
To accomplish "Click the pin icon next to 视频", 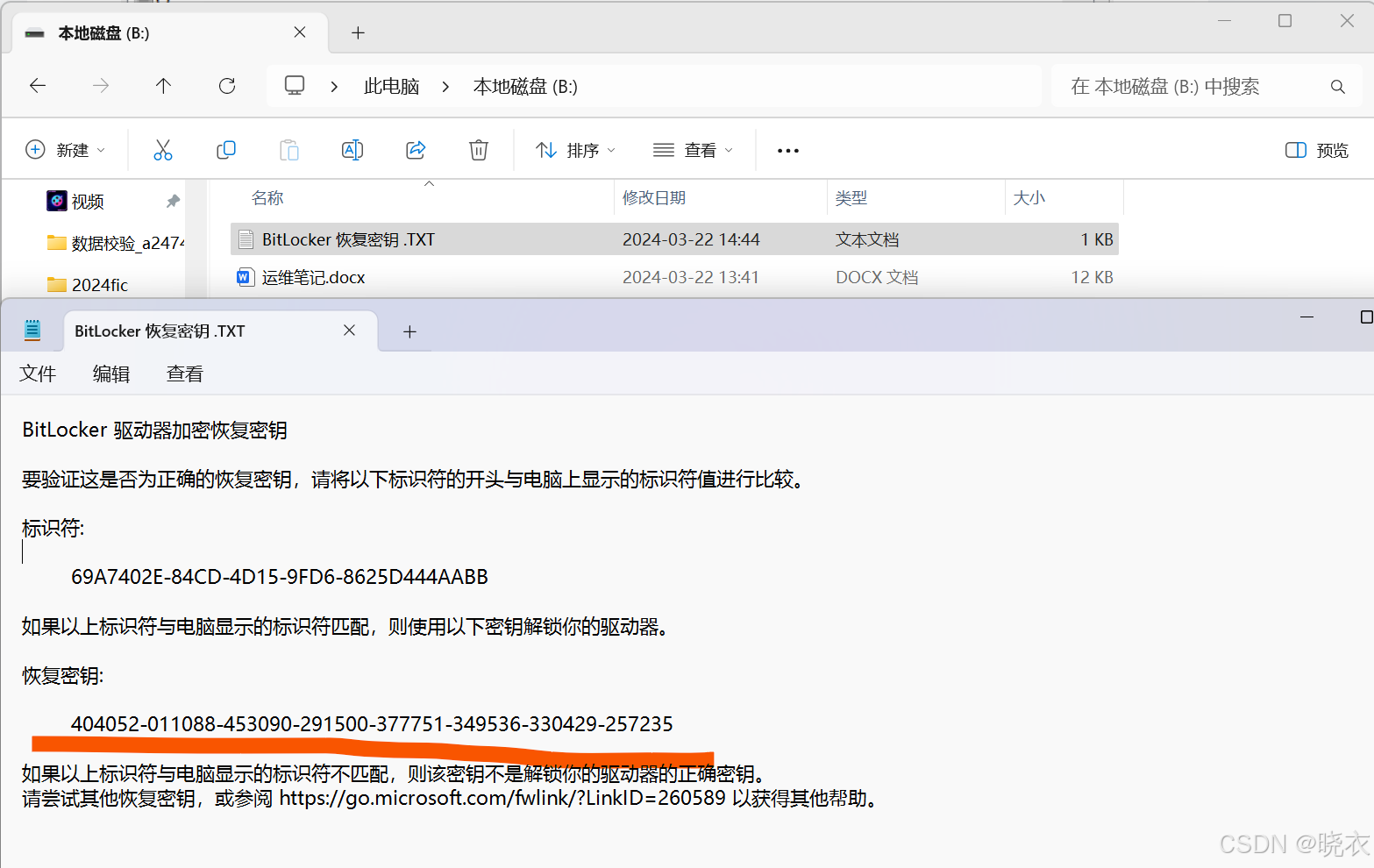I will coord(173,202).
